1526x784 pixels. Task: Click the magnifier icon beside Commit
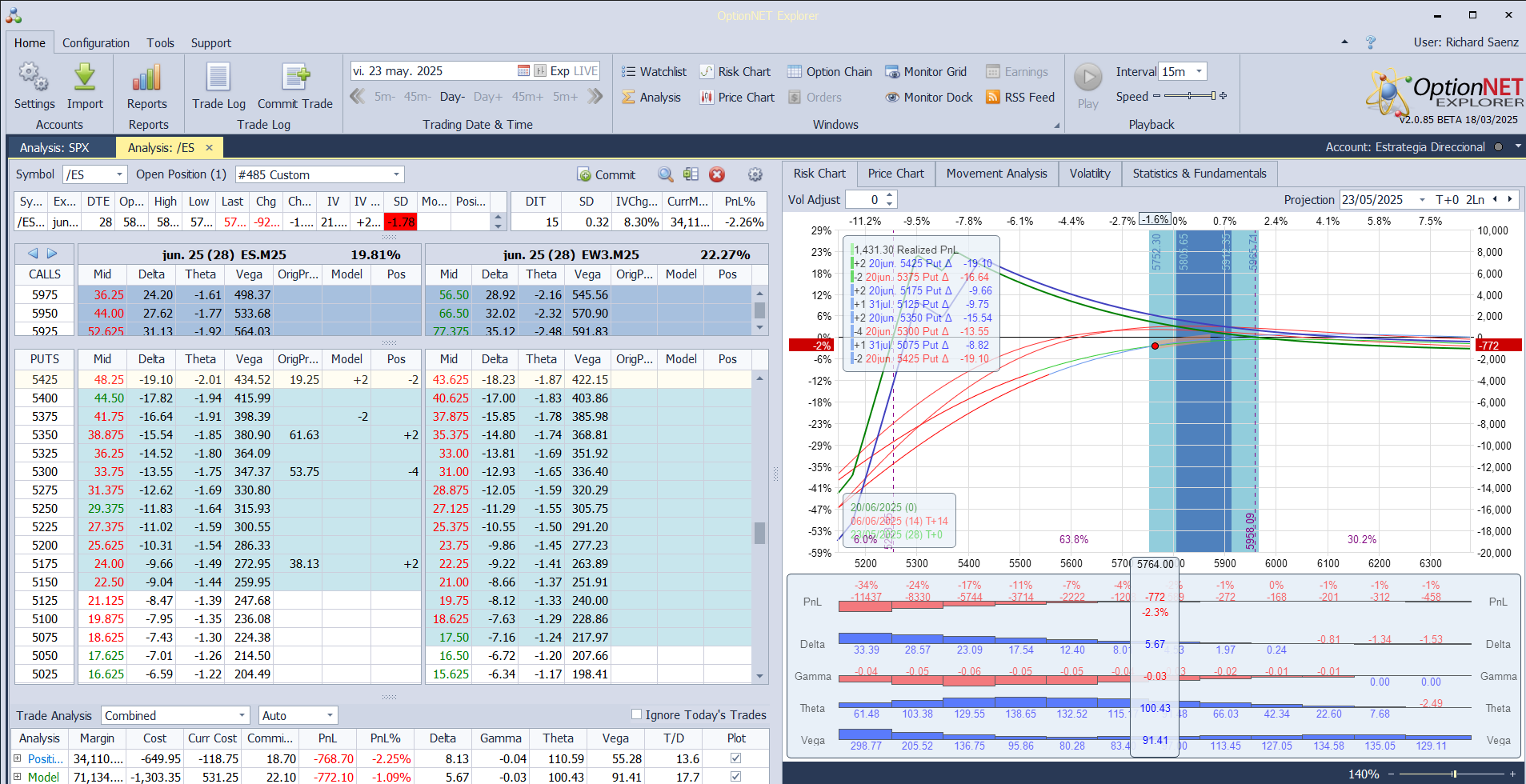click(x=666, y=174)
